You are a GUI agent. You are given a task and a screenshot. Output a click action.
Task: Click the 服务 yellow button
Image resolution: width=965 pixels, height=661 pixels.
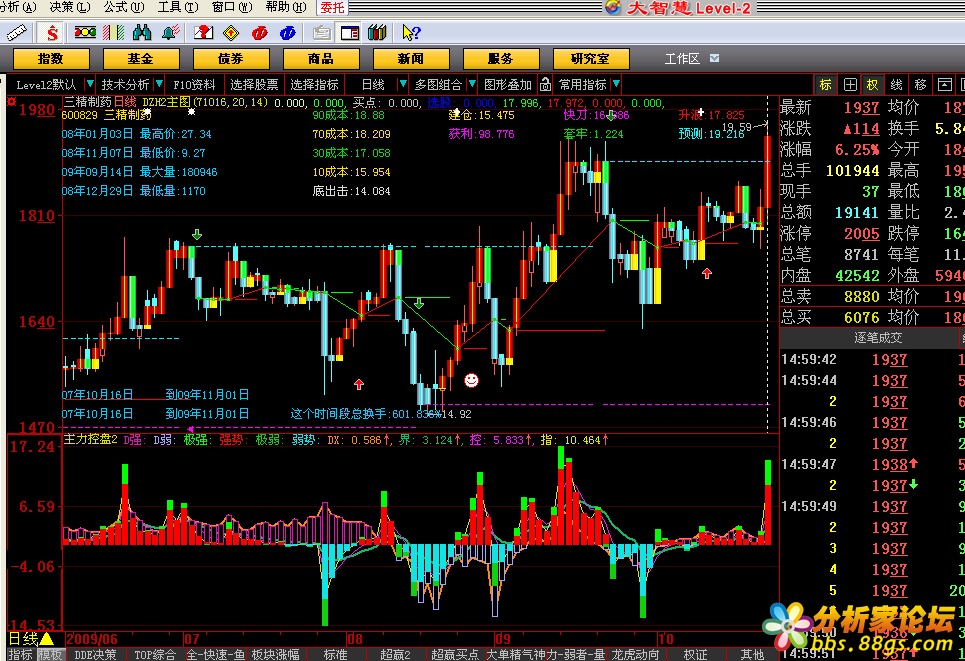point(501,59)
